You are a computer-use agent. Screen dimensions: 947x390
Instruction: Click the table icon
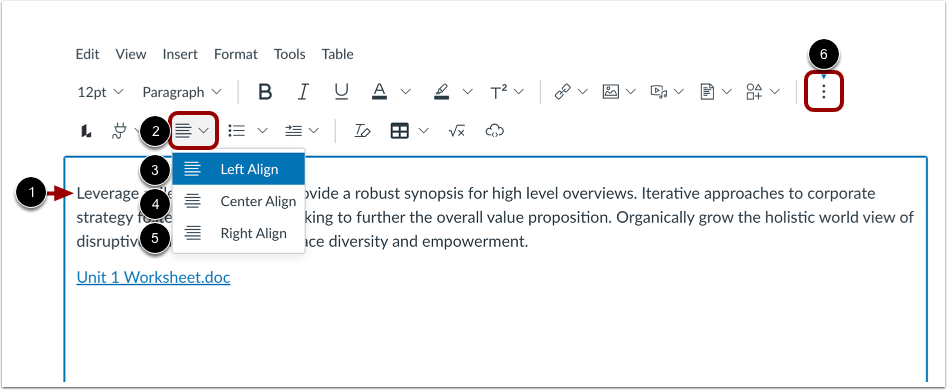tap(400, 131)
